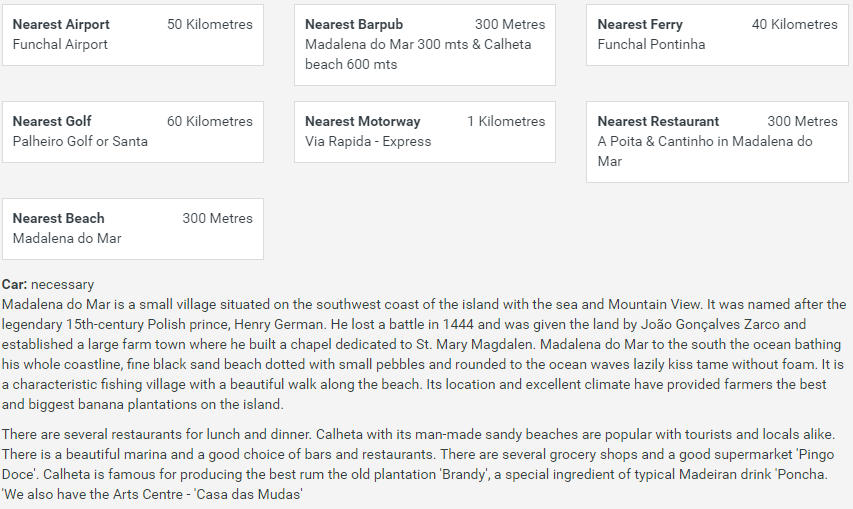Viewport: 853px width, 509px height.
Task: Select the Funchal Pontinha ferry text
Action: 651,44
